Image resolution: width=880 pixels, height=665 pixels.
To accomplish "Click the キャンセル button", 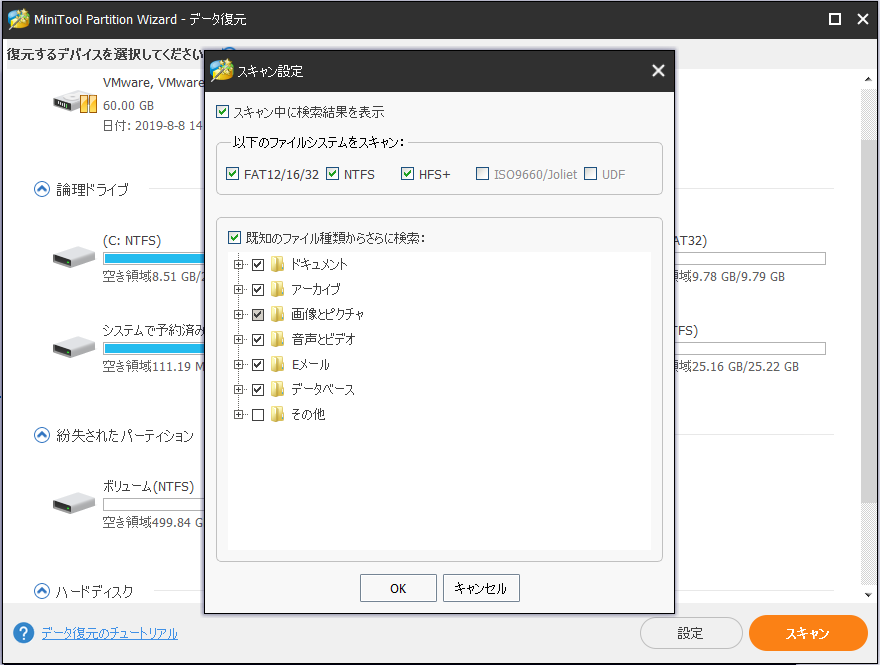I will click(481, 588).
